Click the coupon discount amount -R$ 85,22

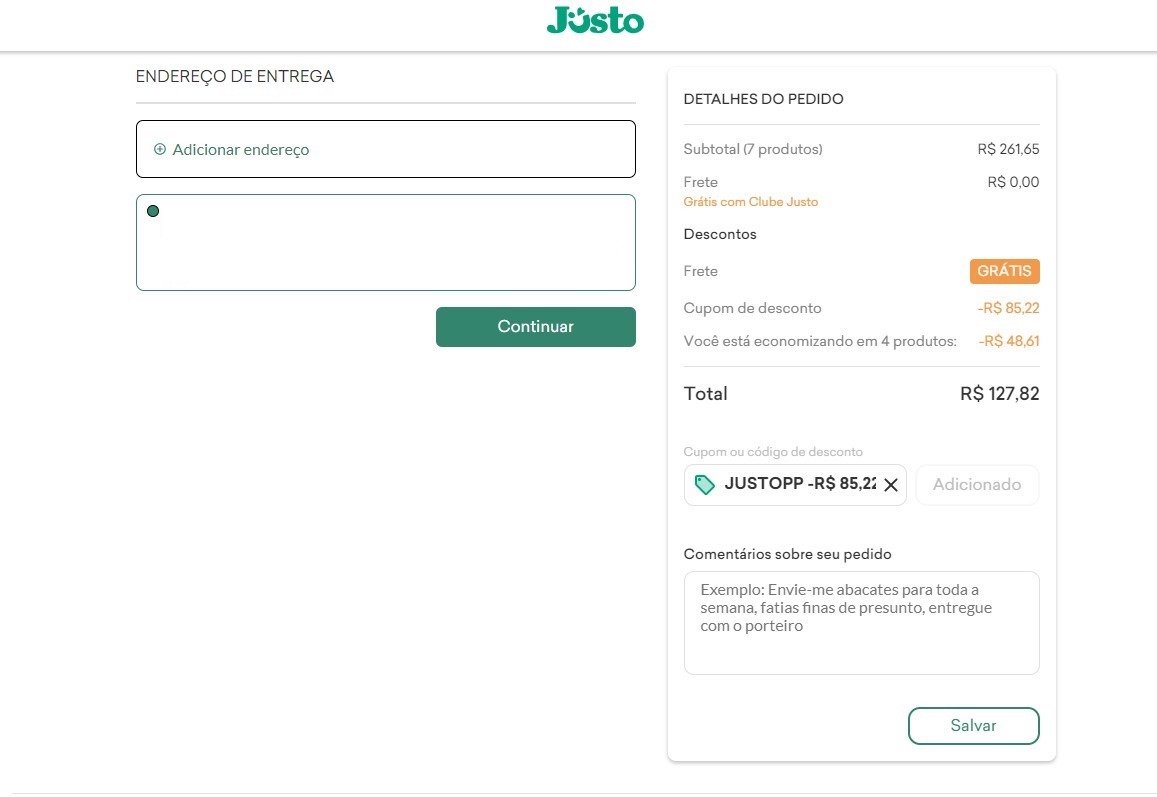pos(1008,308)
